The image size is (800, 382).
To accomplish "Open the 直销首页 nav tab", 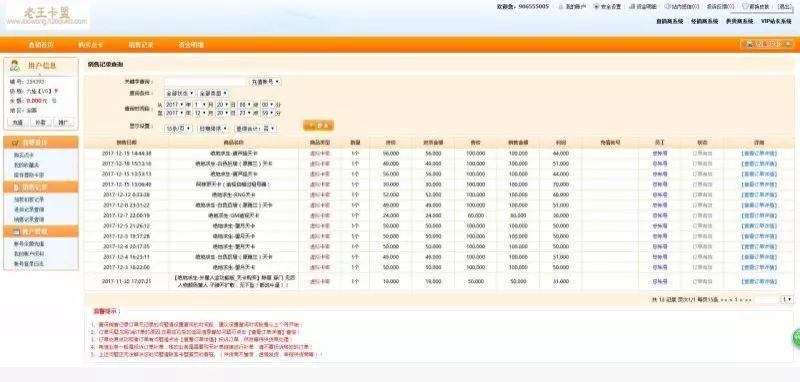I will click(x=41, y=44).
